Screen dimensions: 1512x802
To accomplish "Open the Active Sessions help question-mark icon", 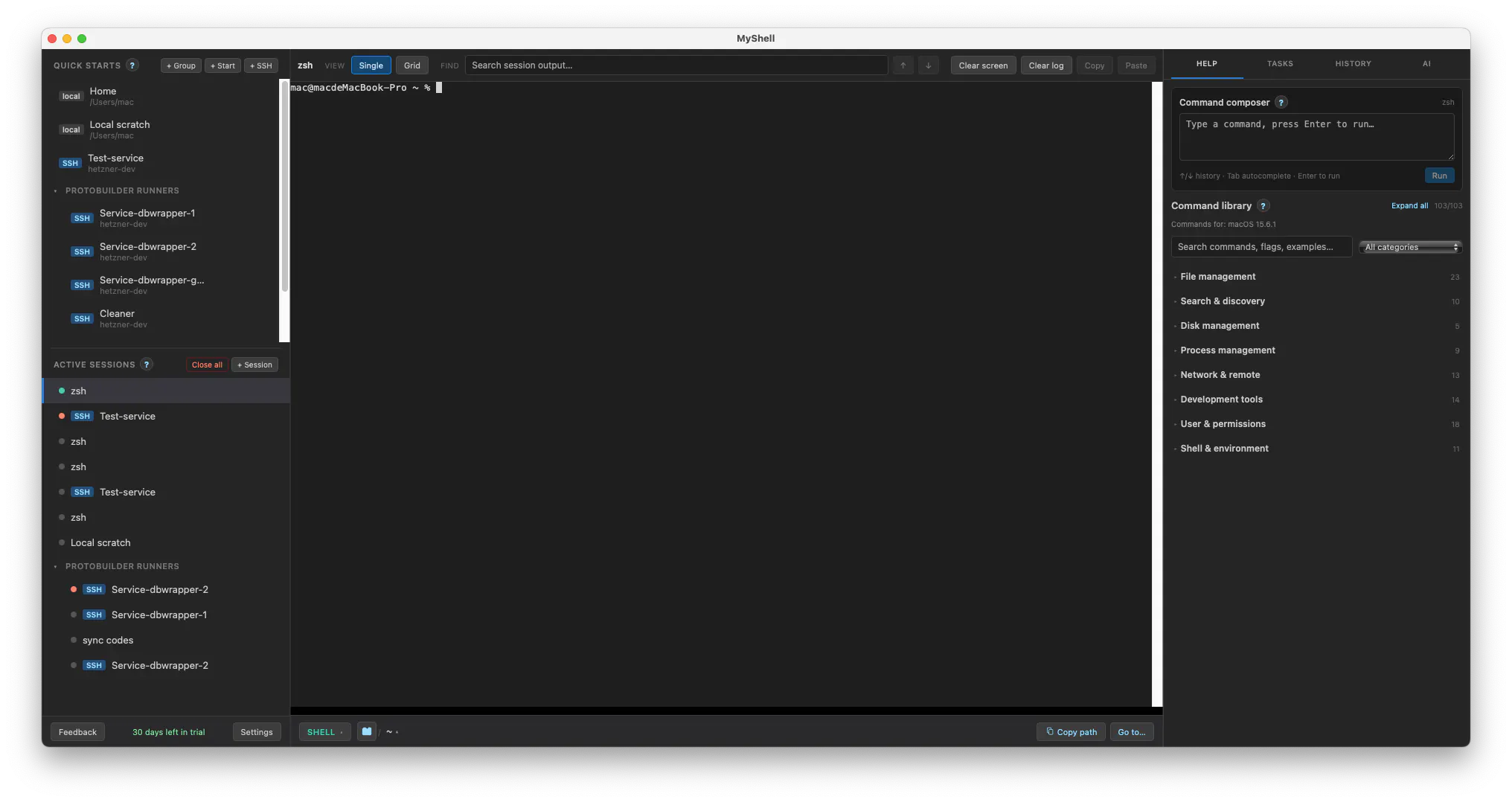I will [147, 365].
